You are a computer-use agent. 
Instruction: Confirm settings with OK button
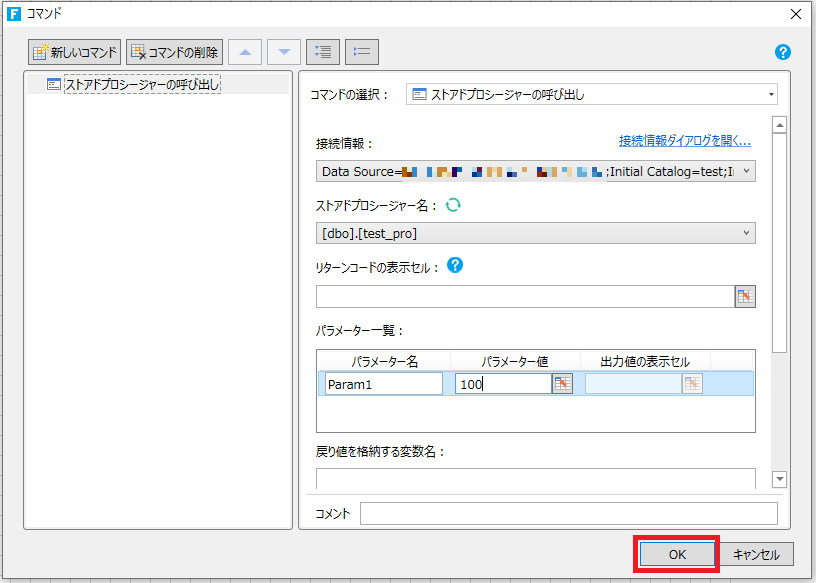pyautogui.click(x=676, y=553)
